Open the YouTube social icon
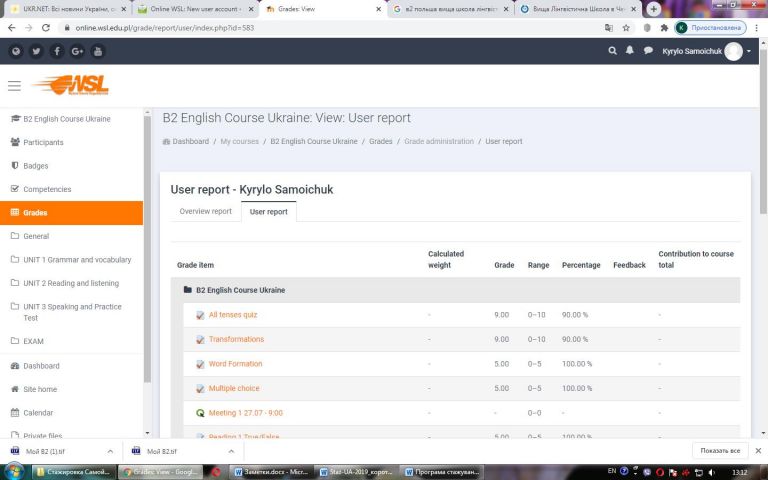The height and width of the screenshot is (480, 768). pos(98,51)
